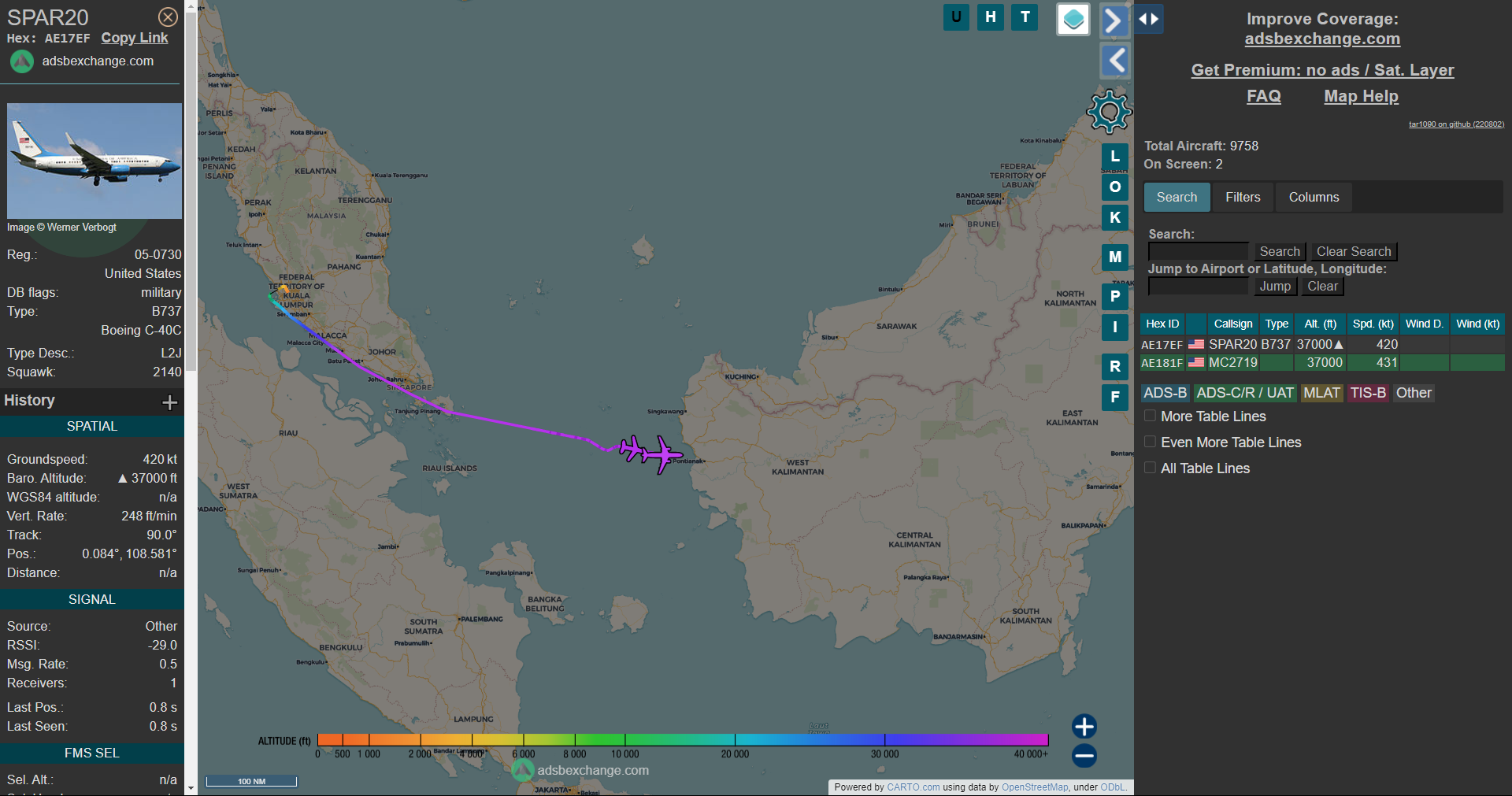Switch to the Columns tab
This screenshot has width=1512, height=796.
pyautogui.click(x=1314, y=197)
